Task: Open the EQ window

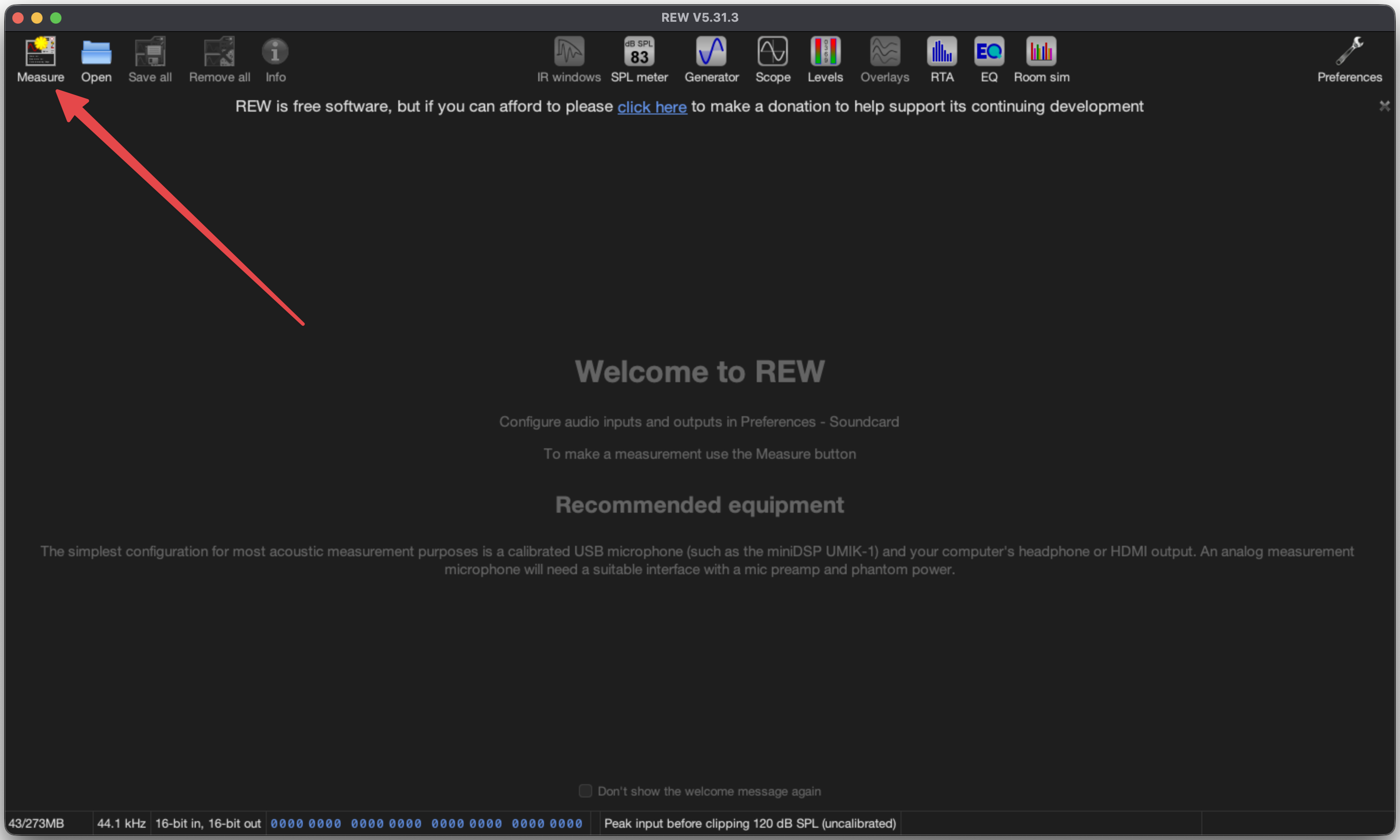Action: coord(989,60)
